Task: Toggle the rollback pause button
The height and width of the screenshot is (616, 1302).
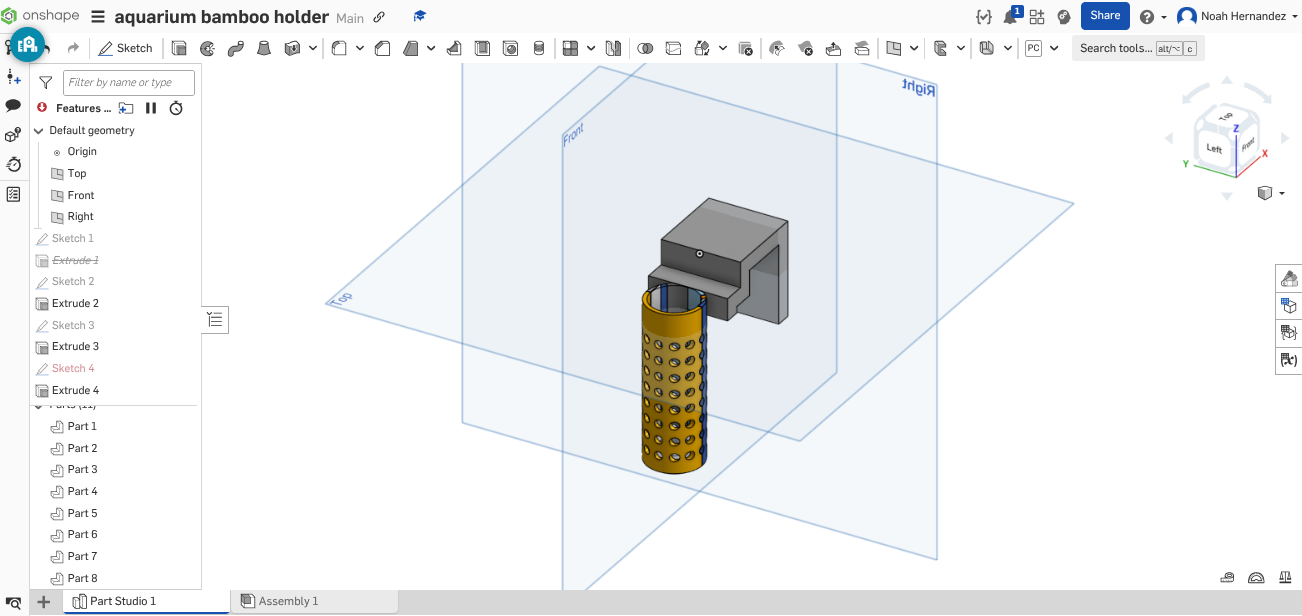Action: coord(151,108)
